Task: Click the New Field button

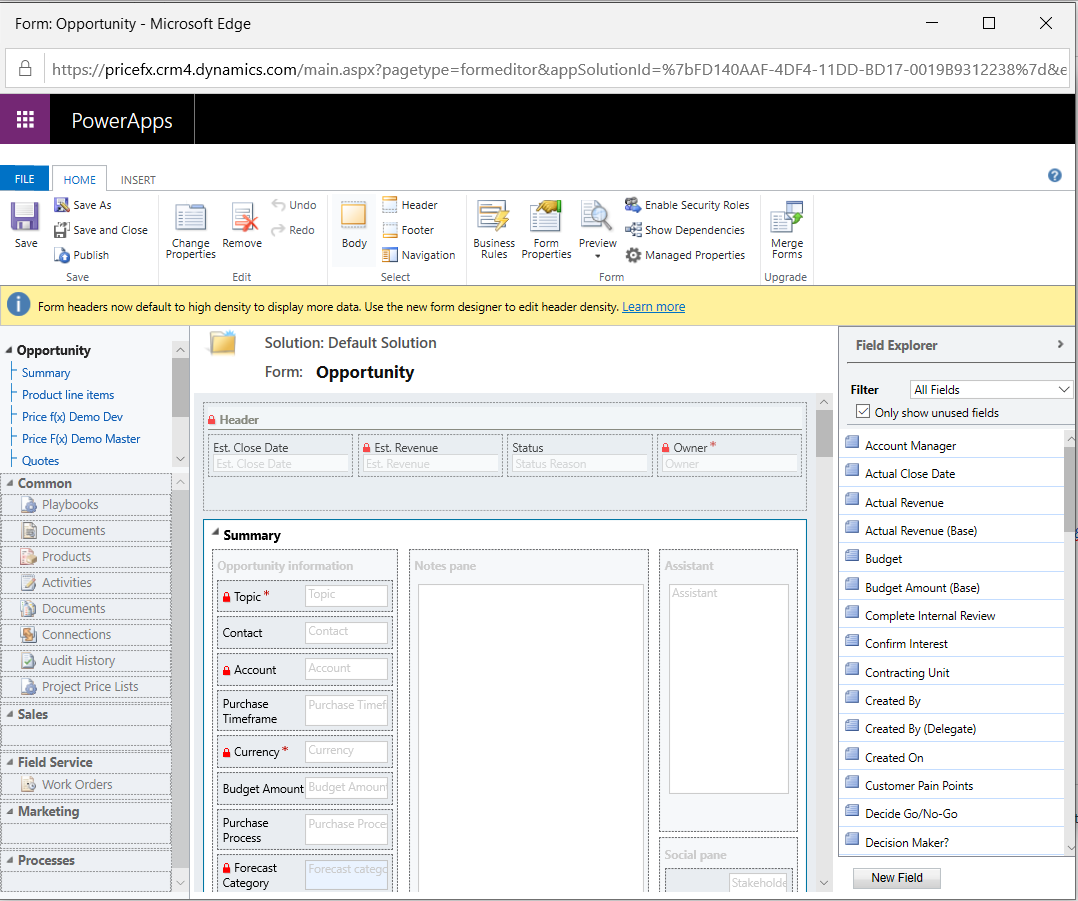Action: (896, 878)
